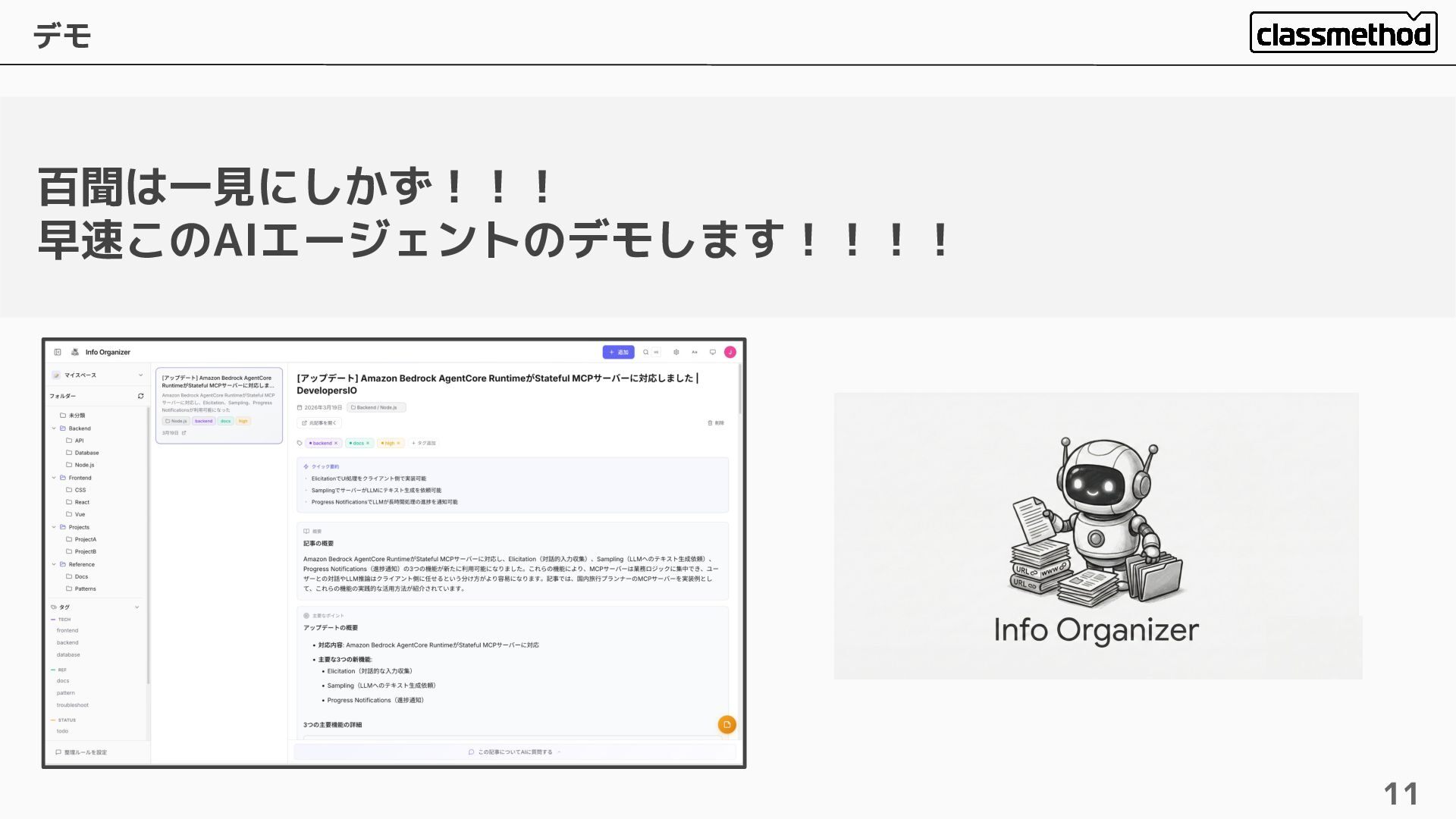Collapse the タグ section chevron
Screen dimensions: 1456x819
pyautogui.click(x=137, y=607)
